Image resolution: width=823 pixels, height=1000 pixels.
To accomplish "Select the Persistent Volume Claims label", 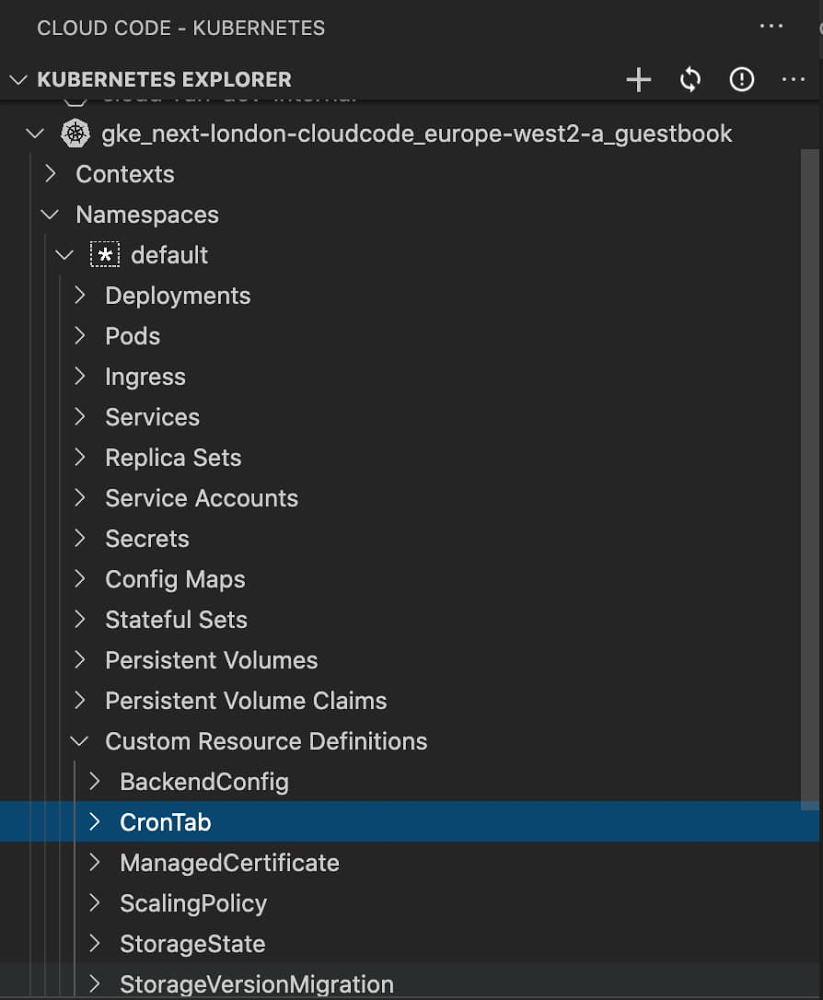I will click(246, 701).
